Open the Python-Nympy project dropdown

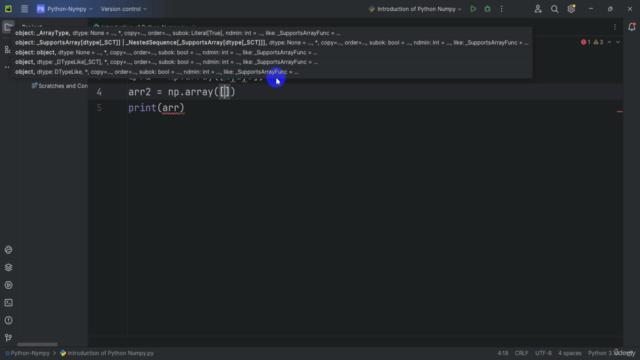[64, 9]
